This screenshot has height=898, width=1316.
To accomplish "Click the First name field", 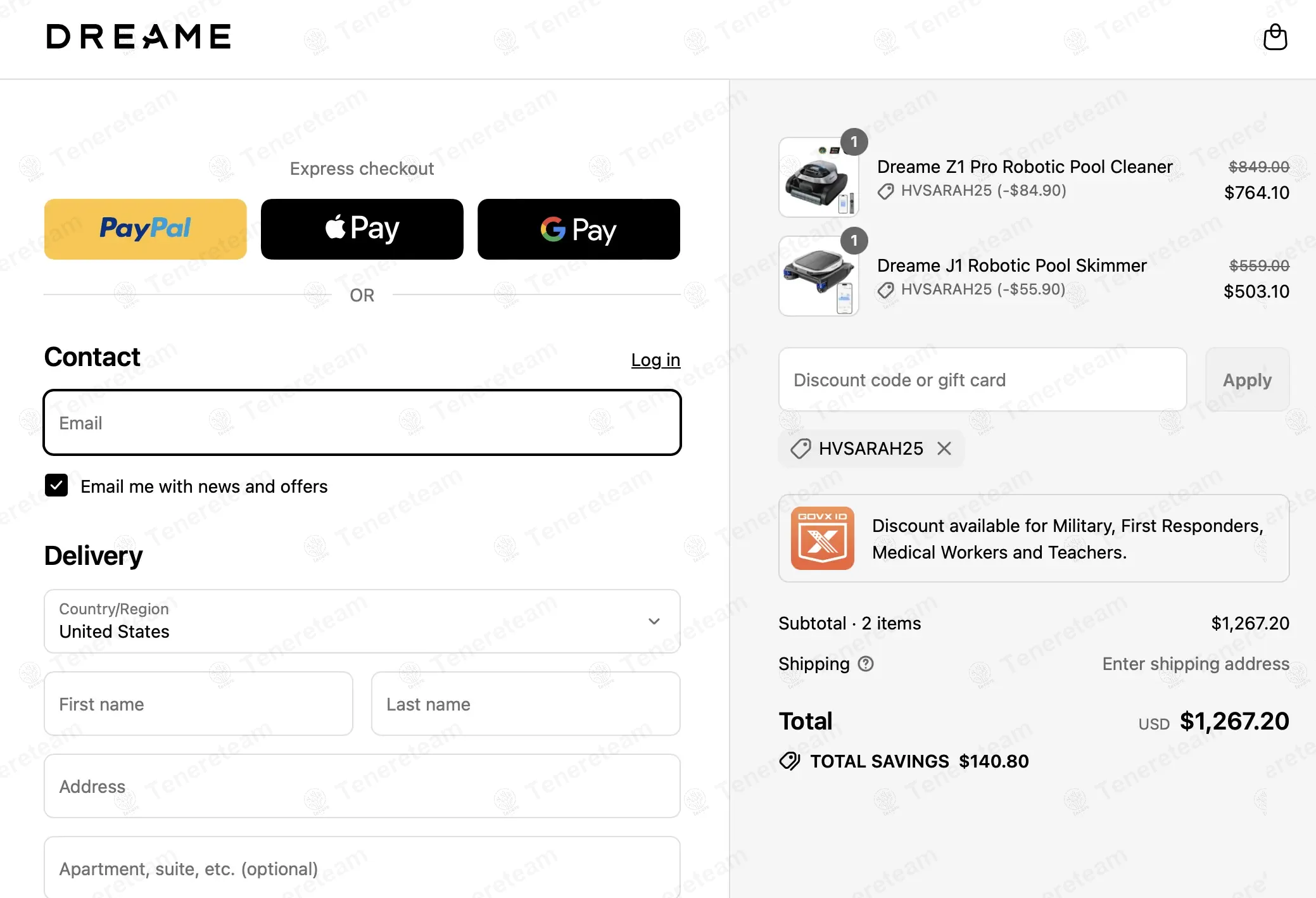I will tap(199, 704).
